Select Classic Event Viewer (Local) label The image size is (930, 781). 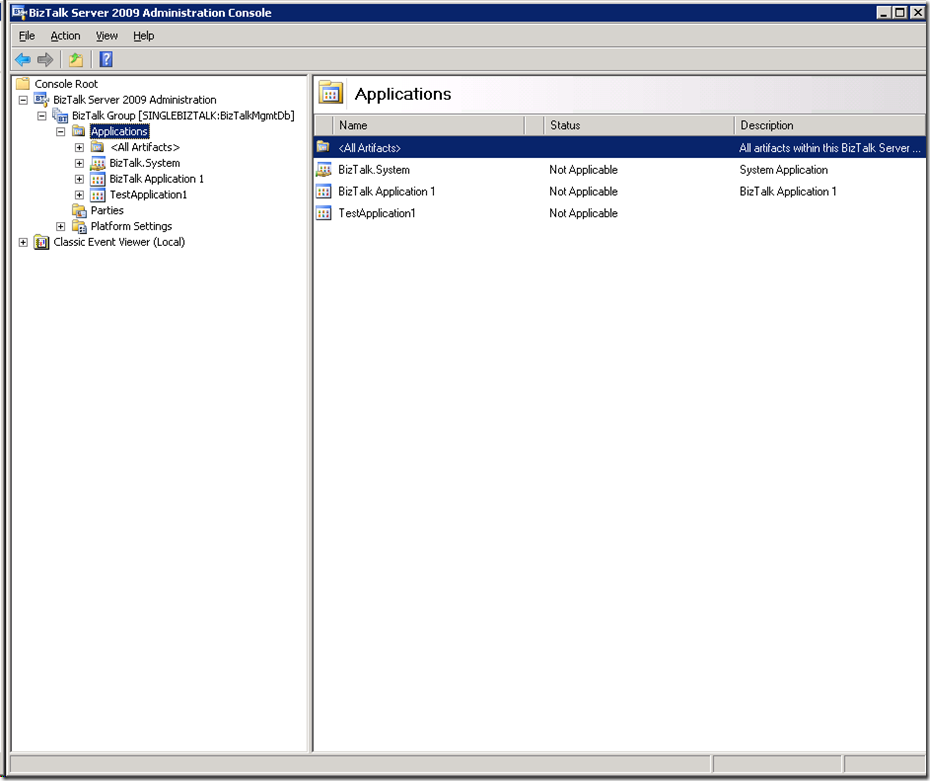click(119, 242)
